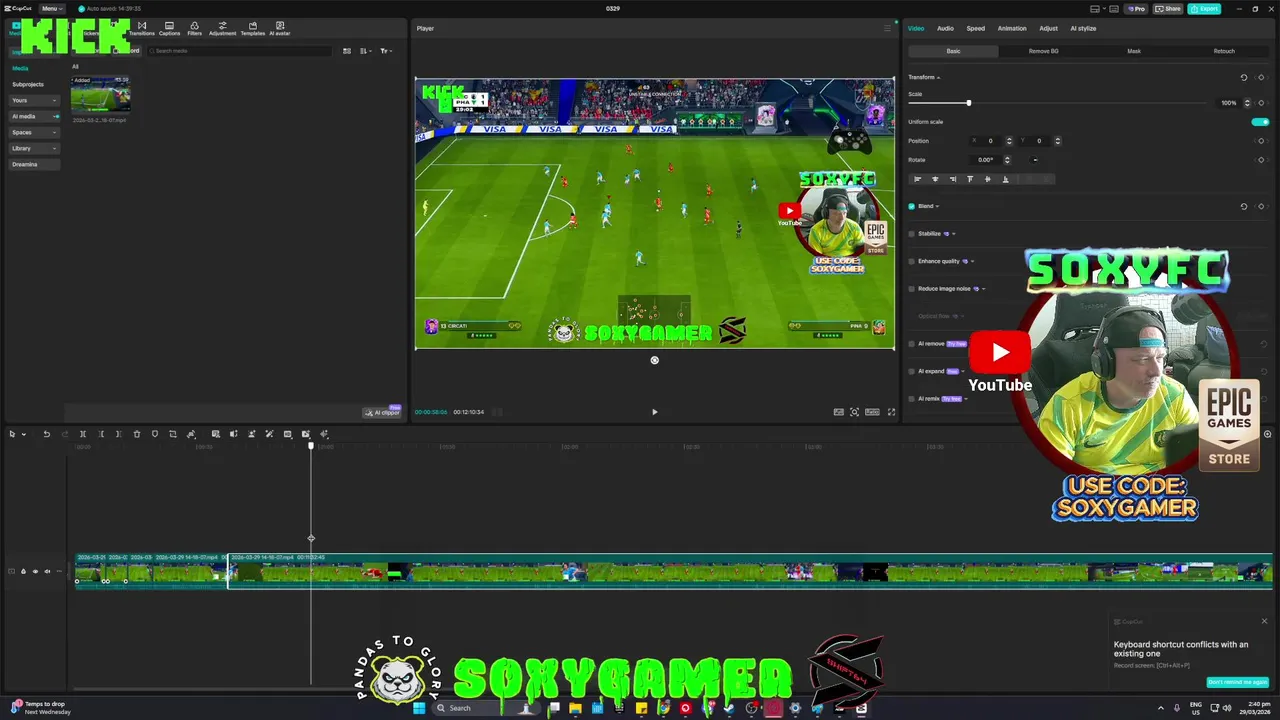Play the preview video
Viewport: 1280px width, 720px height.
click(655, 412)
